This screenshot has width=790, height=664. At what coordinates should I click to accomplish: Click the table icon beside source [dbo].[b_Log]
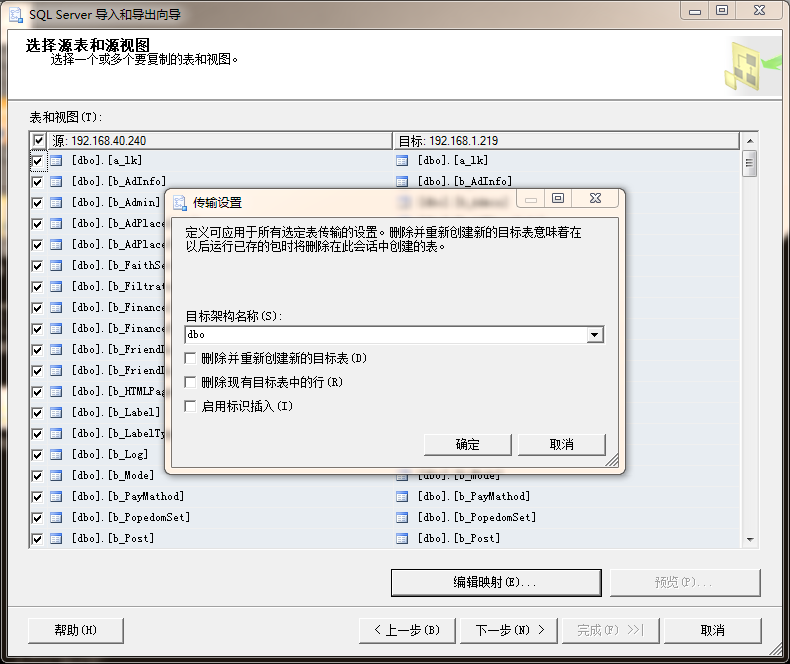pos(56,454)
